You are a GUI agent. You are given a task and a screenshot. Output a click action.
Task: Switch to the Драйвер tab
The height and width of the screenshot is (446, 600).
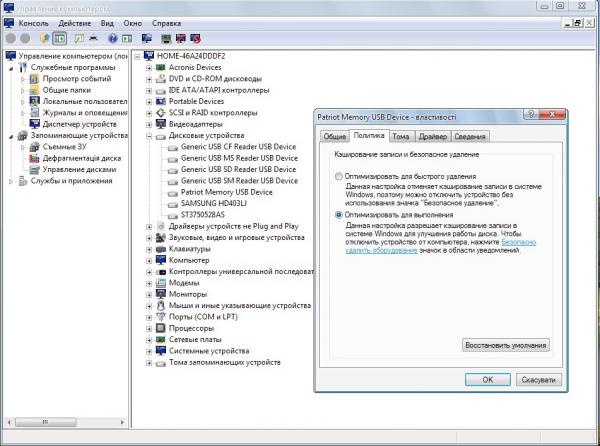tap(433, 137)
